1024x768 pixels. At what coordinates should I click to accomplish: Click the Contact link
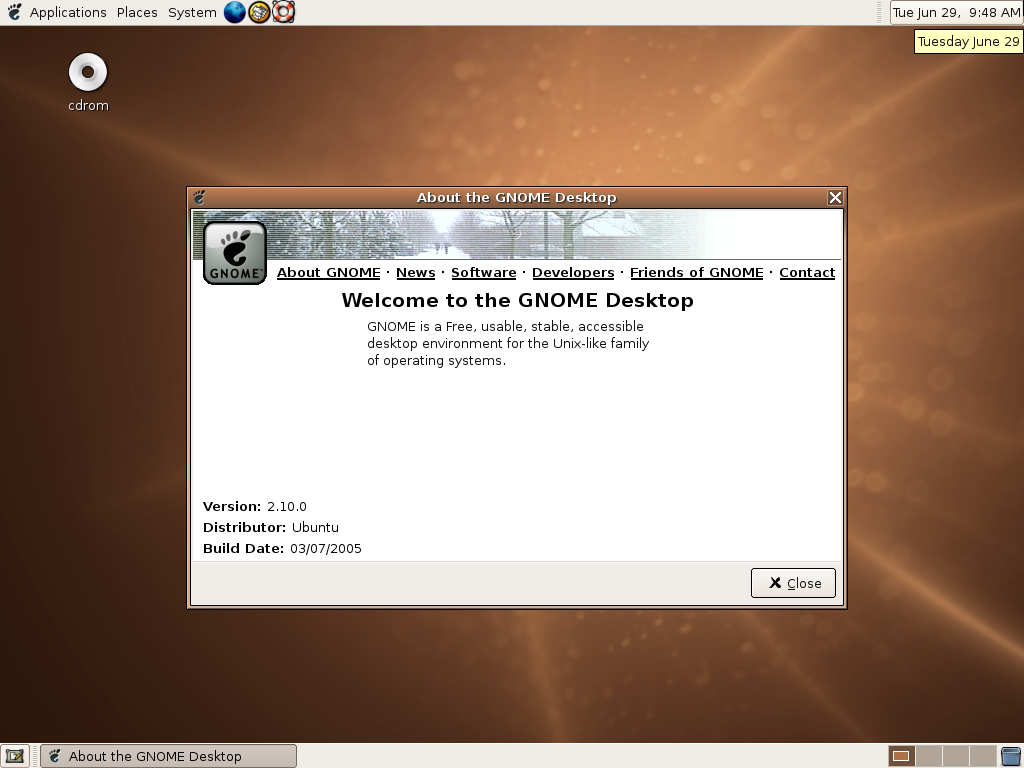807,272
